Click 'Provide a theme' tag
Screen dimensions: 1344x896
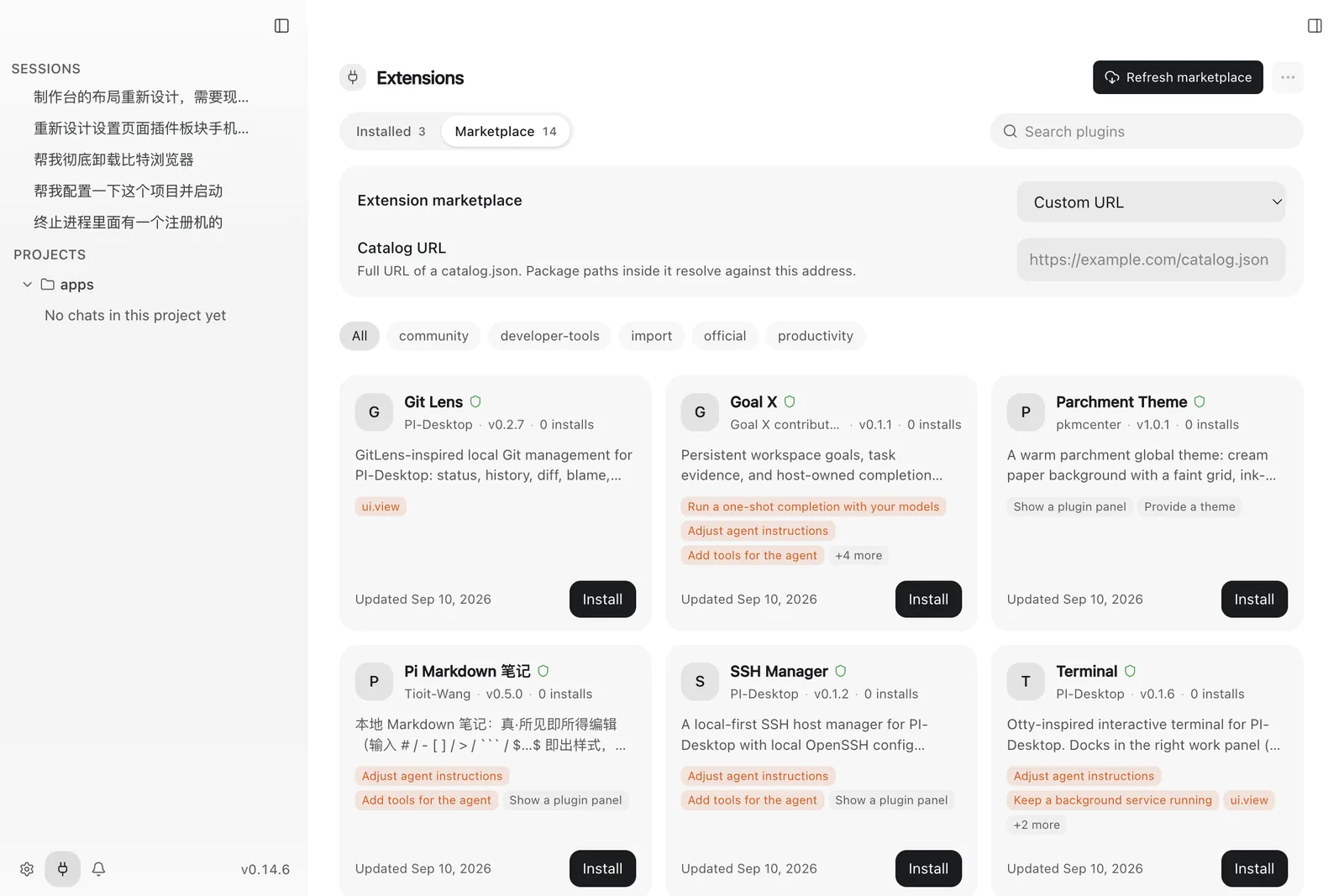pos(1189,506)
